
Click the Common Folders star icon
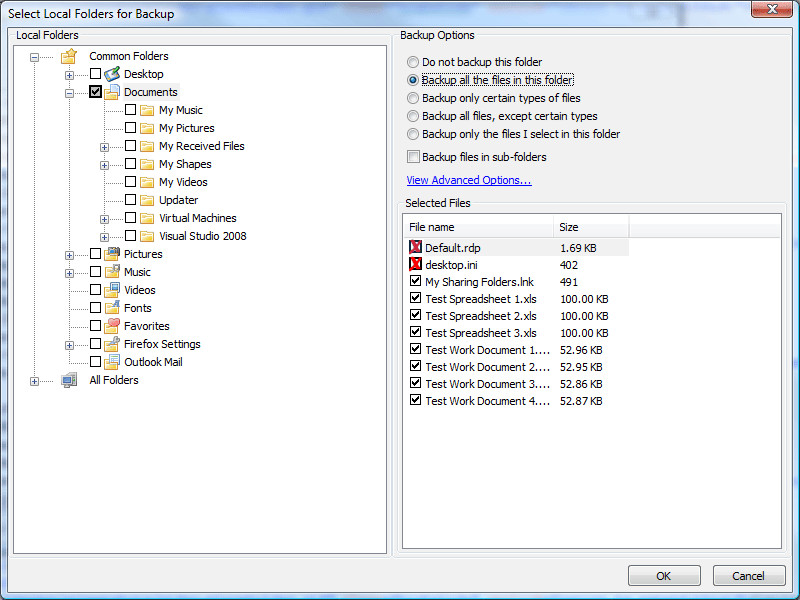(69, 56)
